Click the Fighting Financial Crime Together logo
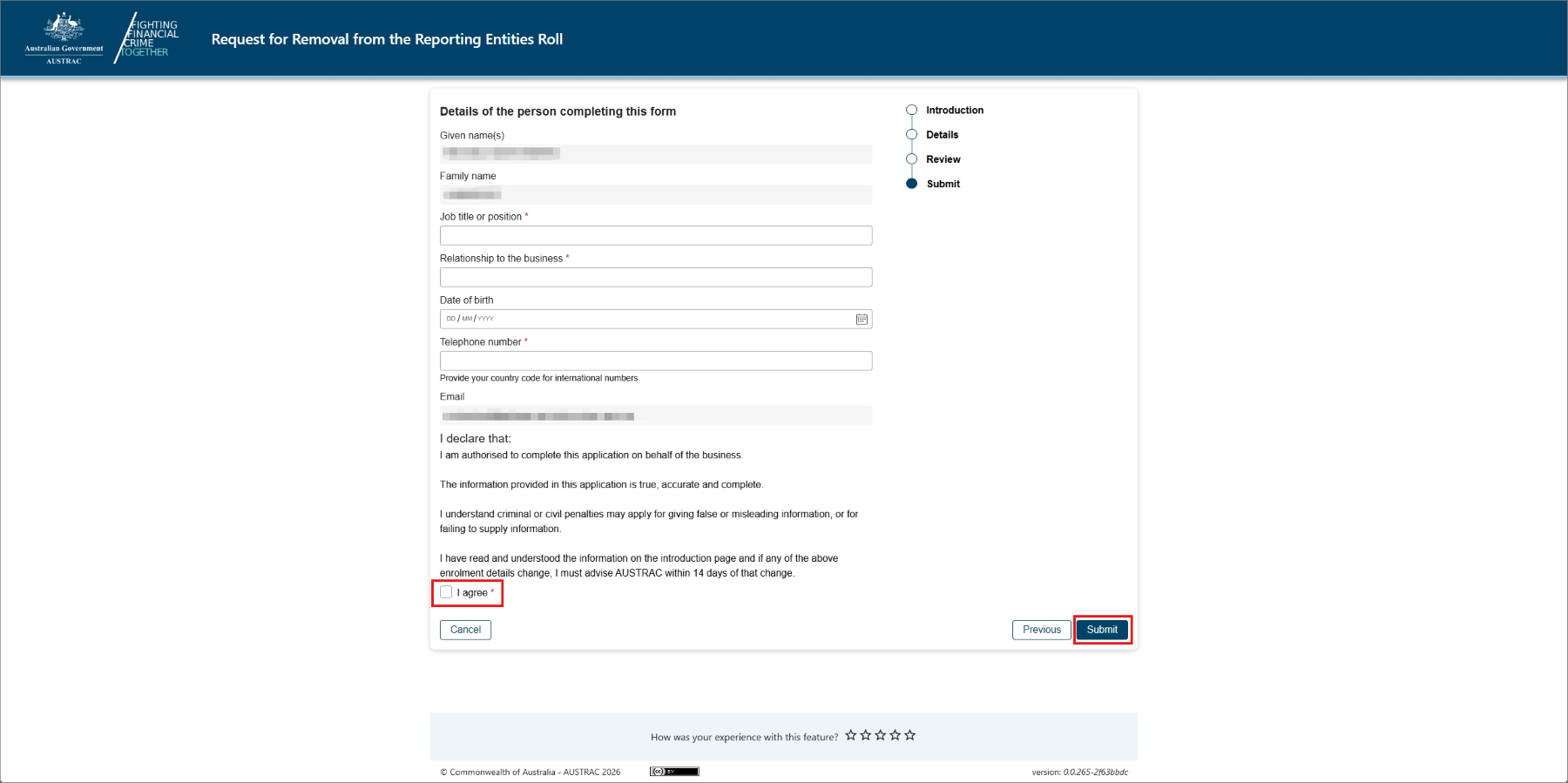1568x783 pixels. point(146,38)
